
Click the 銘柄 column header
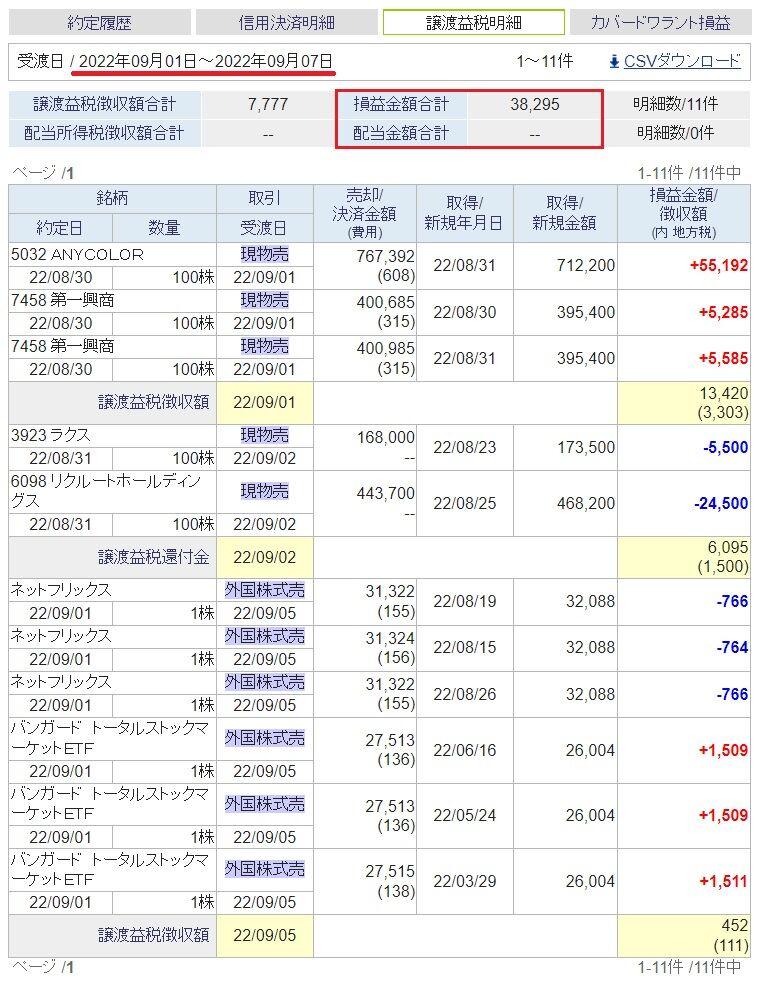coord(112,199)
